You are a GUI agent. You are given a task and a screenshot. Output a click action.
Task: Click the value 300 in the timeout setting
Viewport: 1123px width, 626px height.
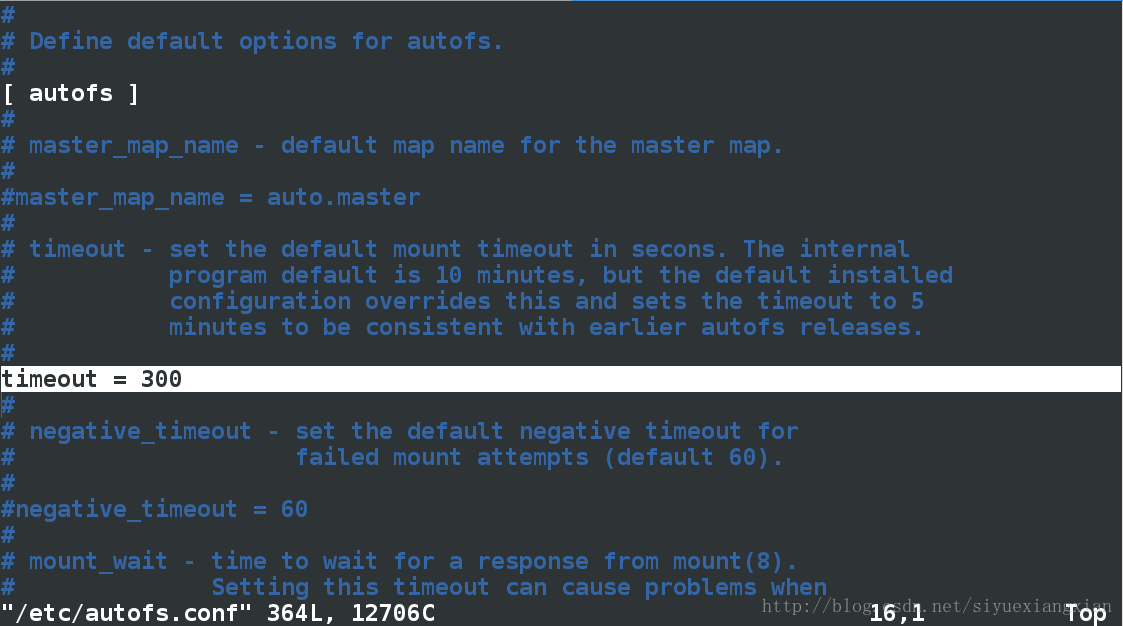click(161, 380)
